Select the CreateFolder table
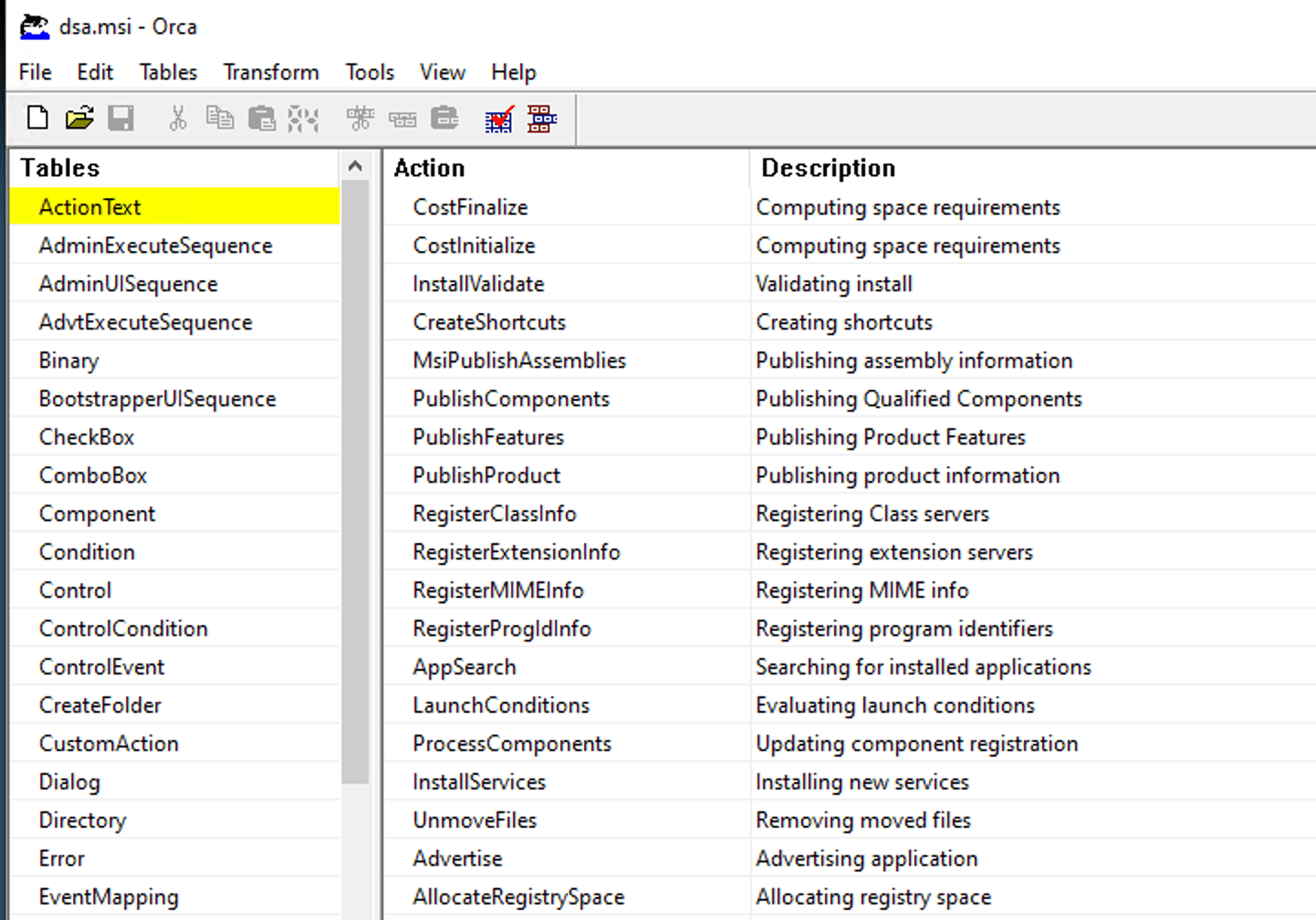Screen dimensions: 1316x920 click(x=175, y=706)
